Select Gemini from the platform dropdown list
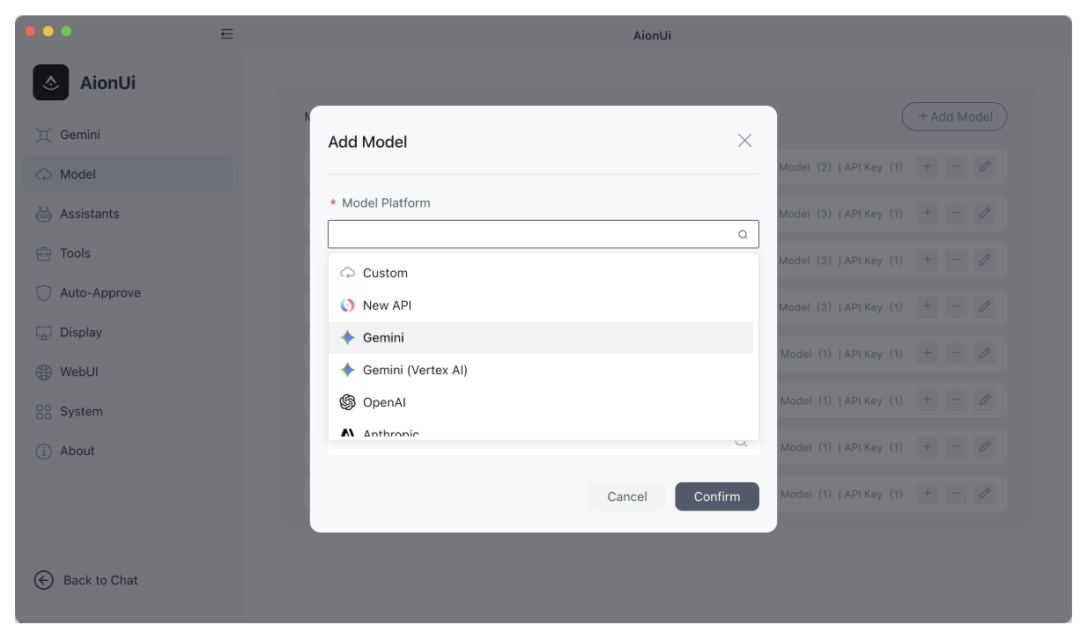The height and width of the screenshot is (632, 1080). point(384,338)
